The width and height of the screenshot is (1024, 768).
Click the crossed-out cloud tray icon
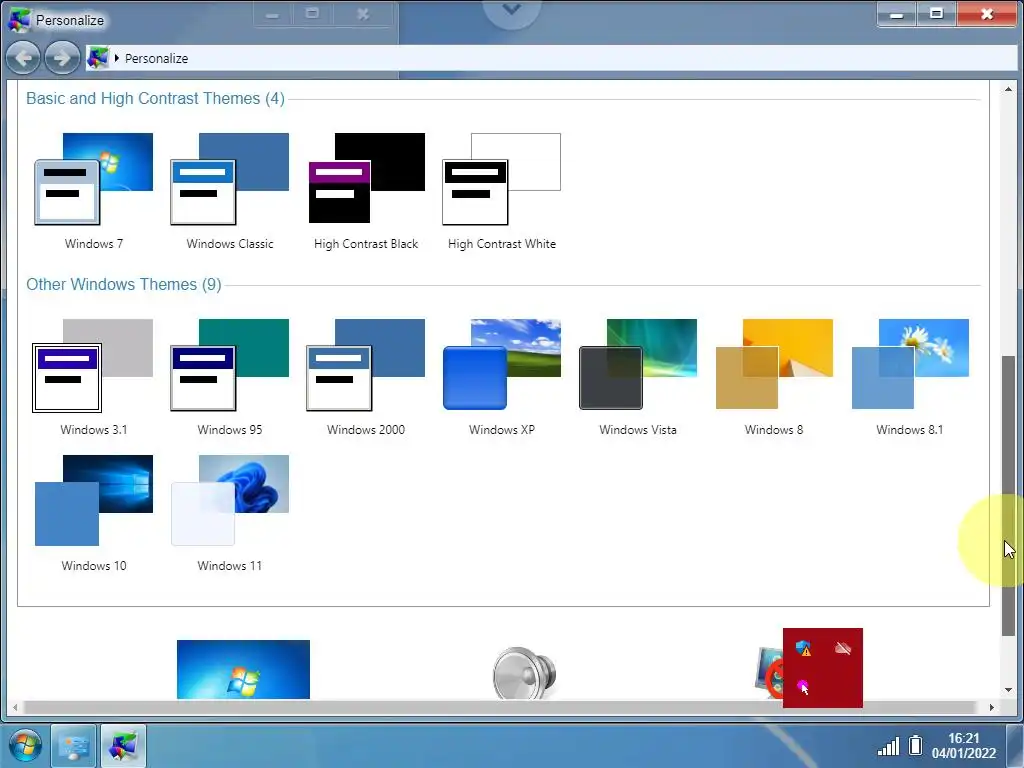[842, 648]
